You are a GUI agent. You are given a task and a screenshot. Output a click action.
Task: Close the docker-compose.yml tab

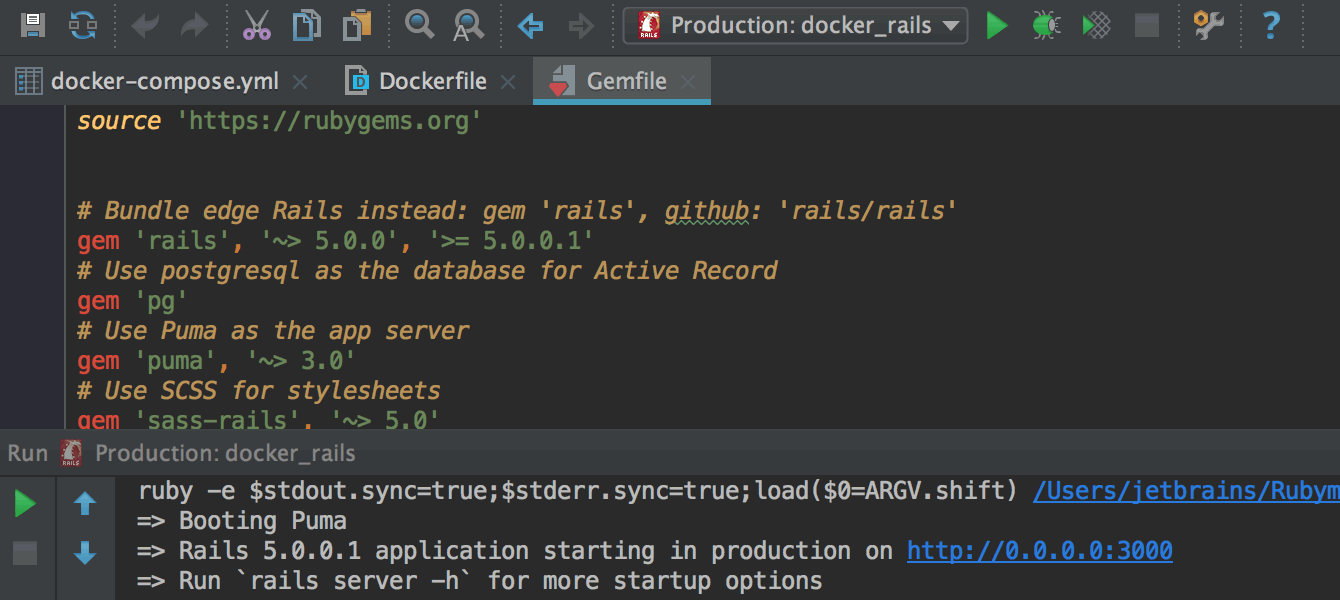300,82
